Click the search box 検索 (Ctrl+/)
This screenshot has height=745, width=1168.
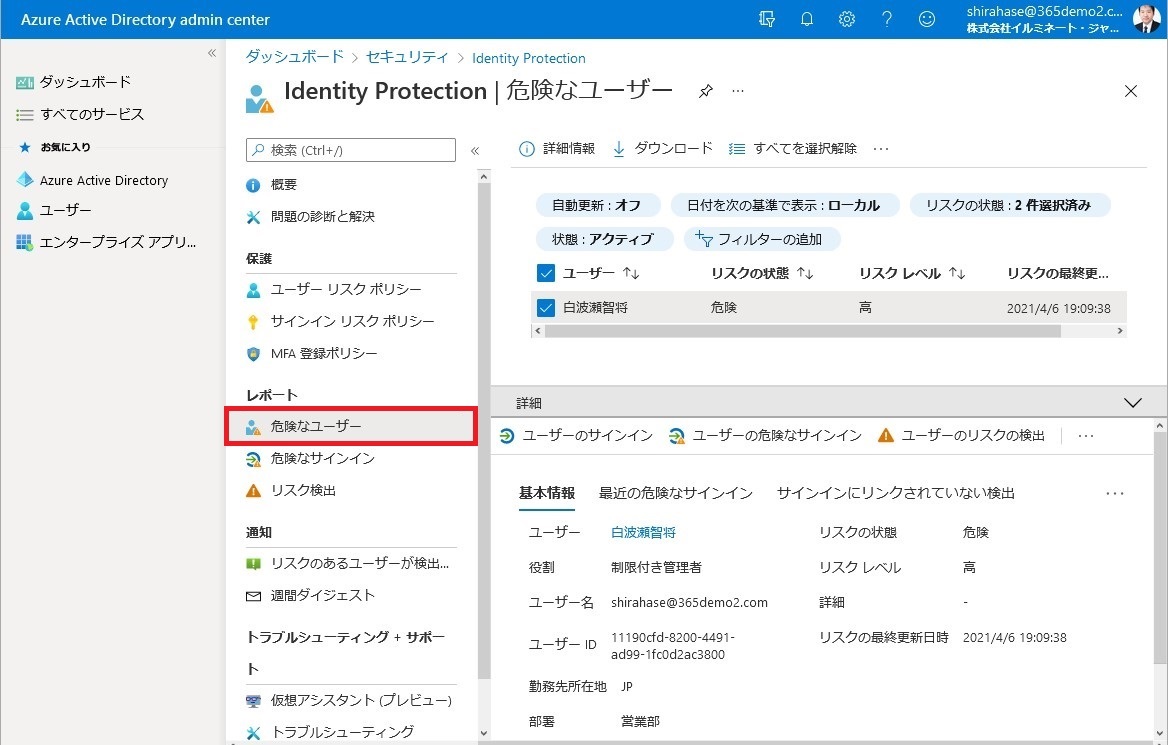(x=351, y=150)
